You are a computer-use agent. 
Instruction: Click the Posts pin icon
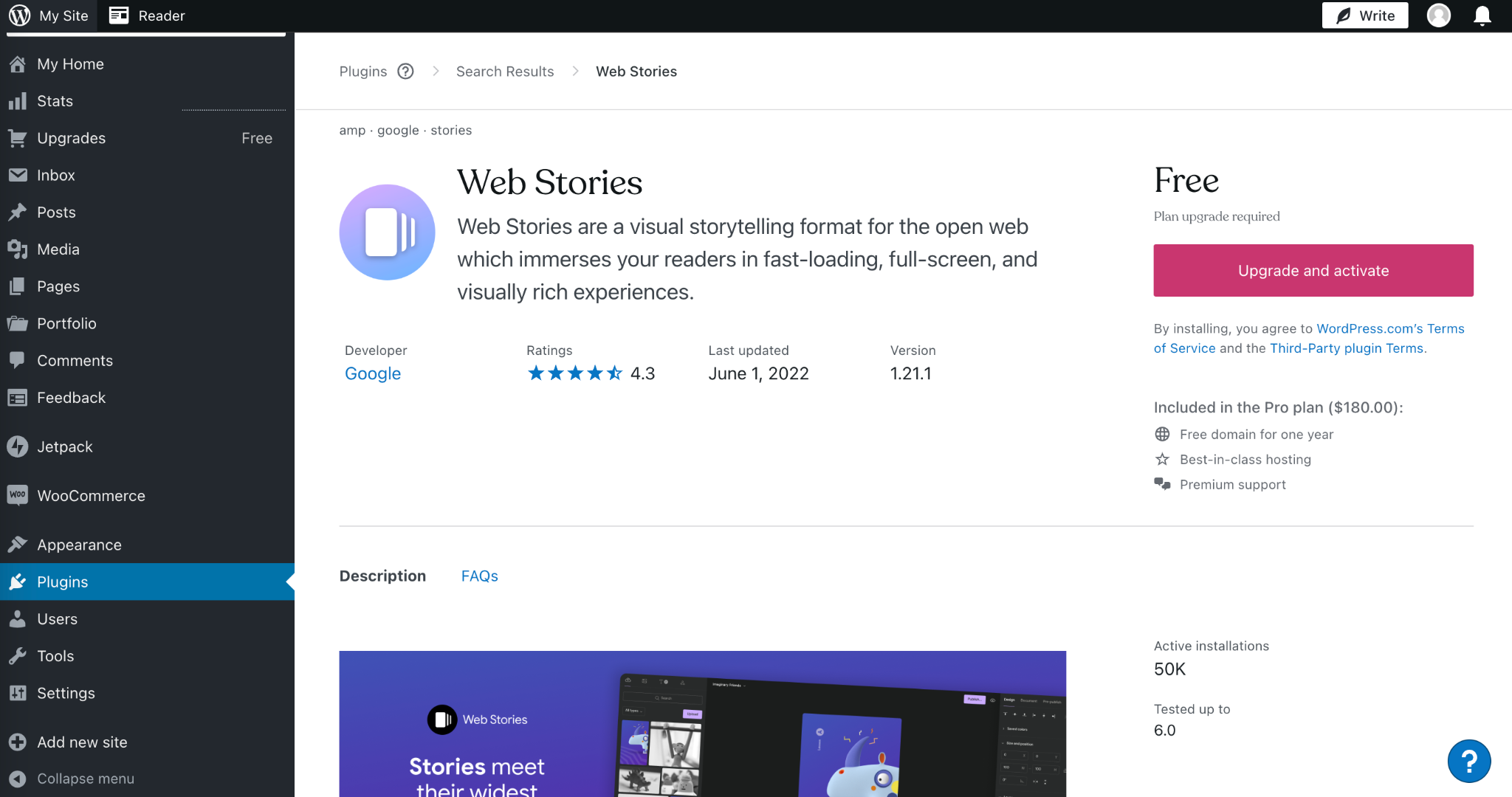[18, 213]
